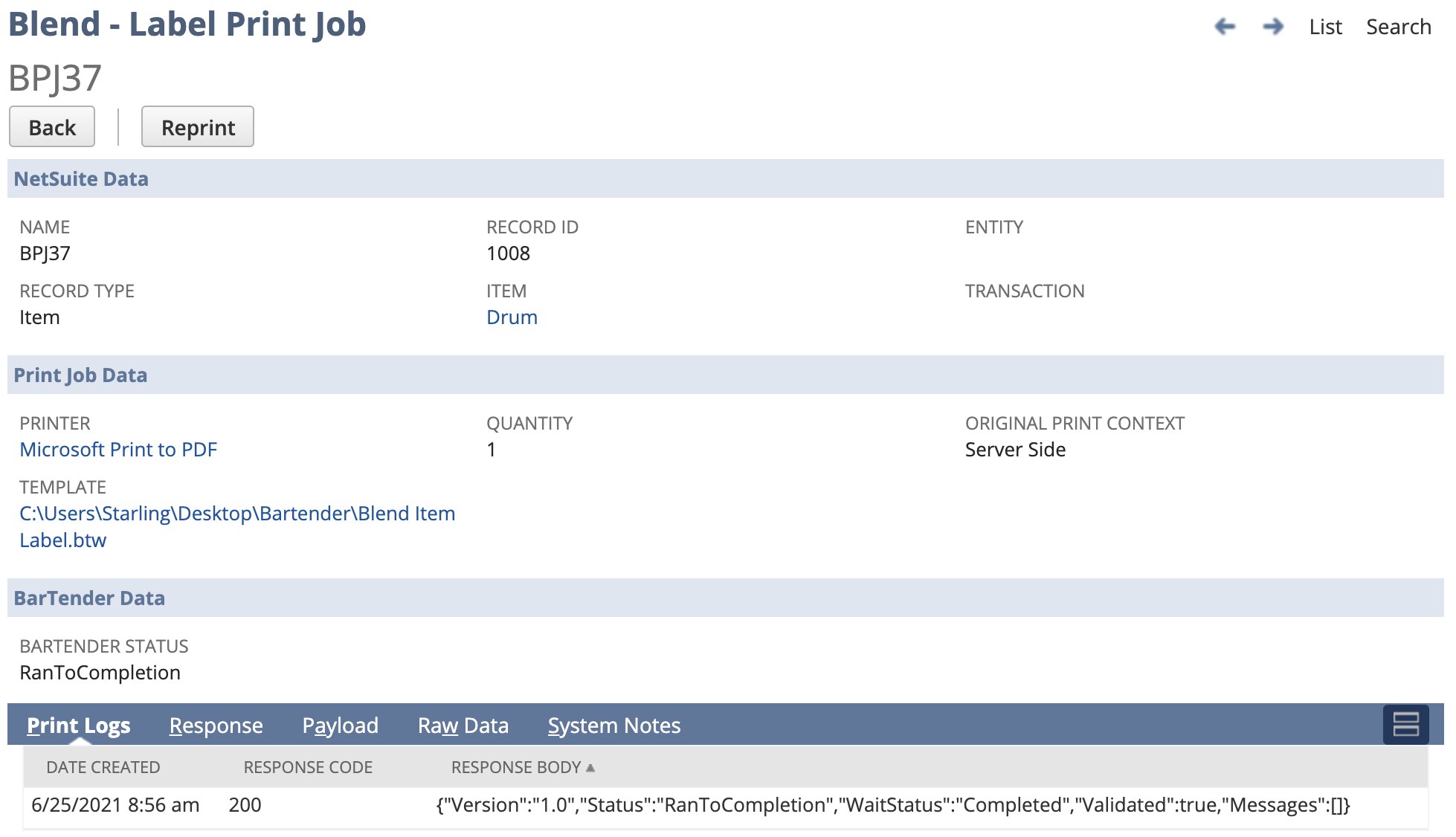
Task: Open the Drum item link
Action: click(512, 317)
